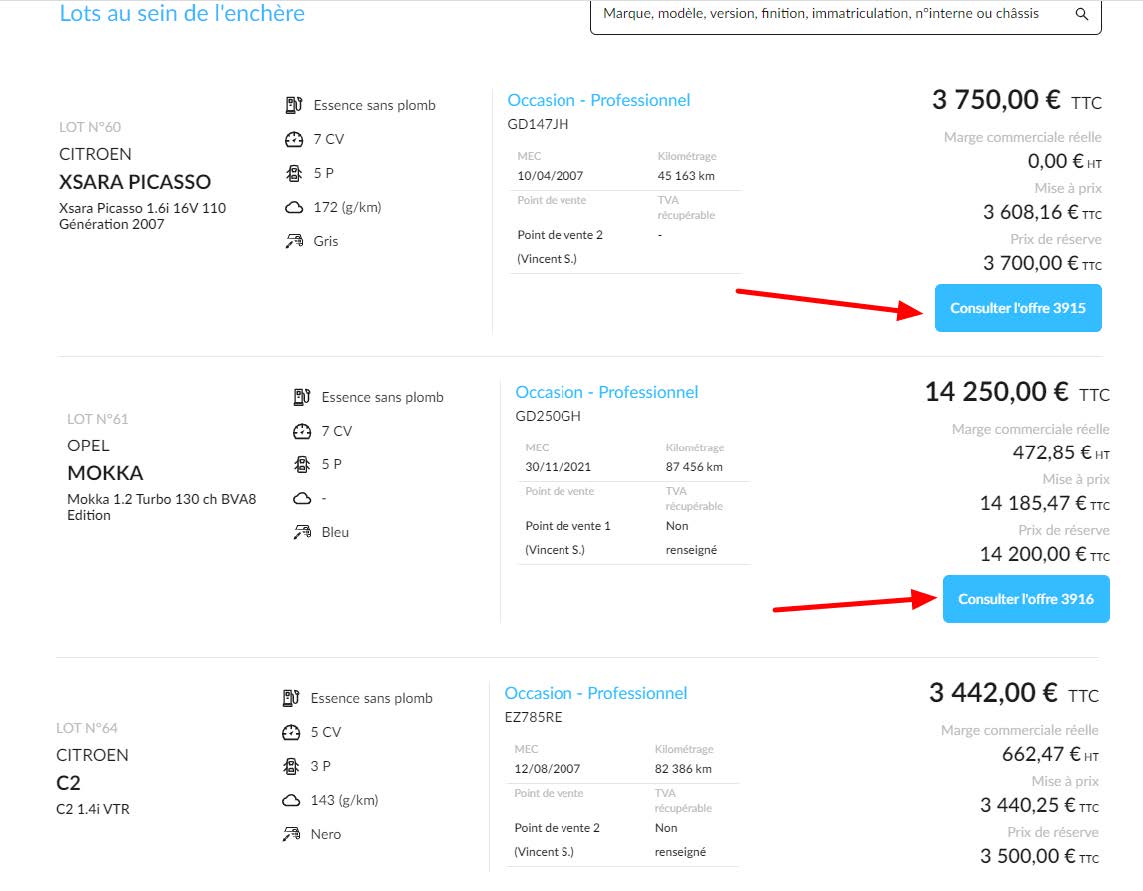Click fuel pump icon in Citroen C2 lot

pyautogui.click(x=291, y=698)
